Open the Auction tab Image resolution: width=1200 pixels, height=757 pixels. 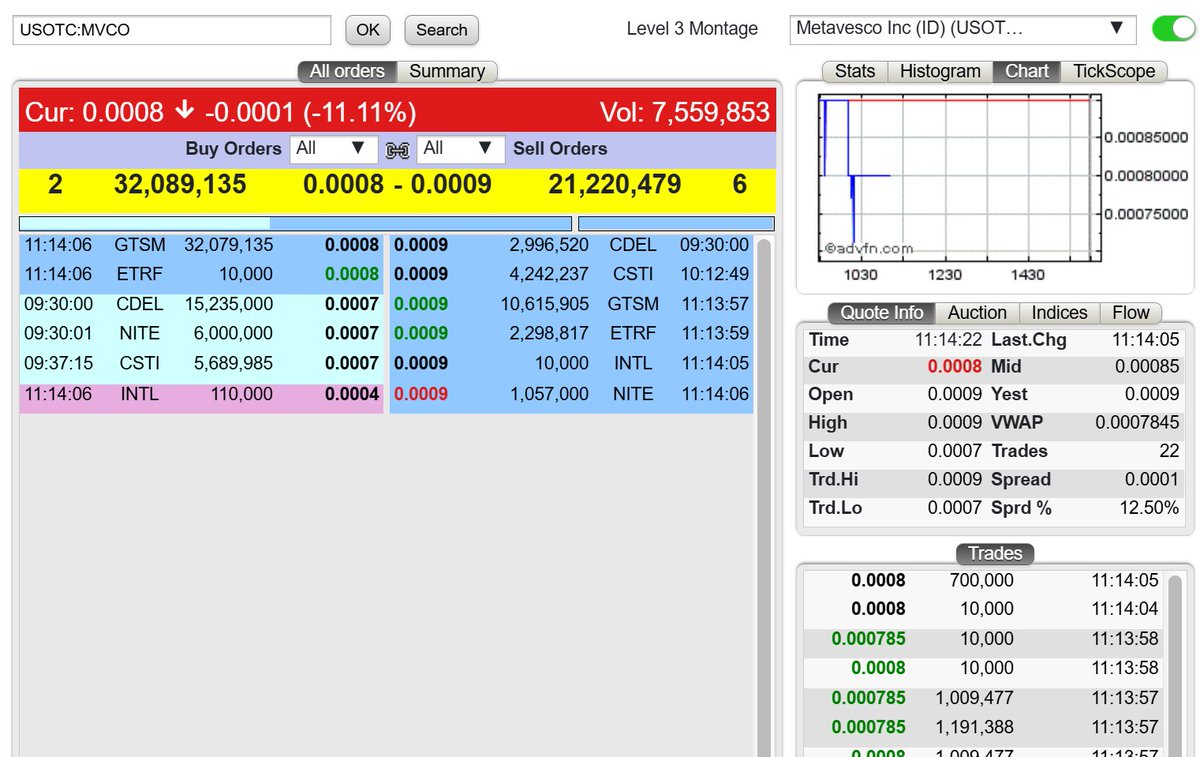tap(977, 313)
